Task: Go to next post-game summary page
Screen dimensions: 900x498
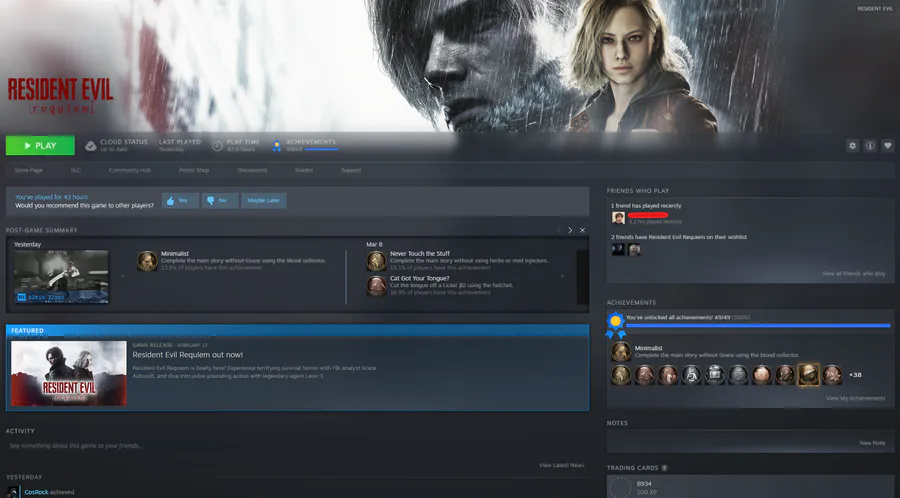Action: click(x=570, y=230)
